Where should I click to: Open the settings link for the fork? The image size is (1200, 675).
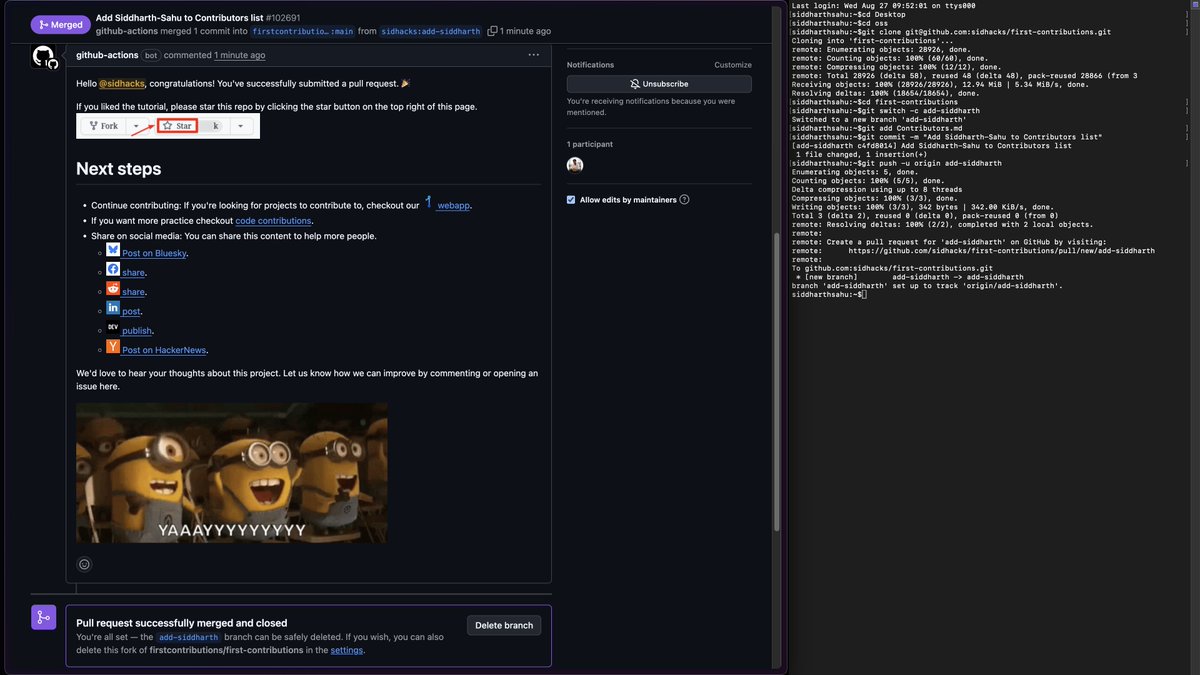[x=347, y=650]
